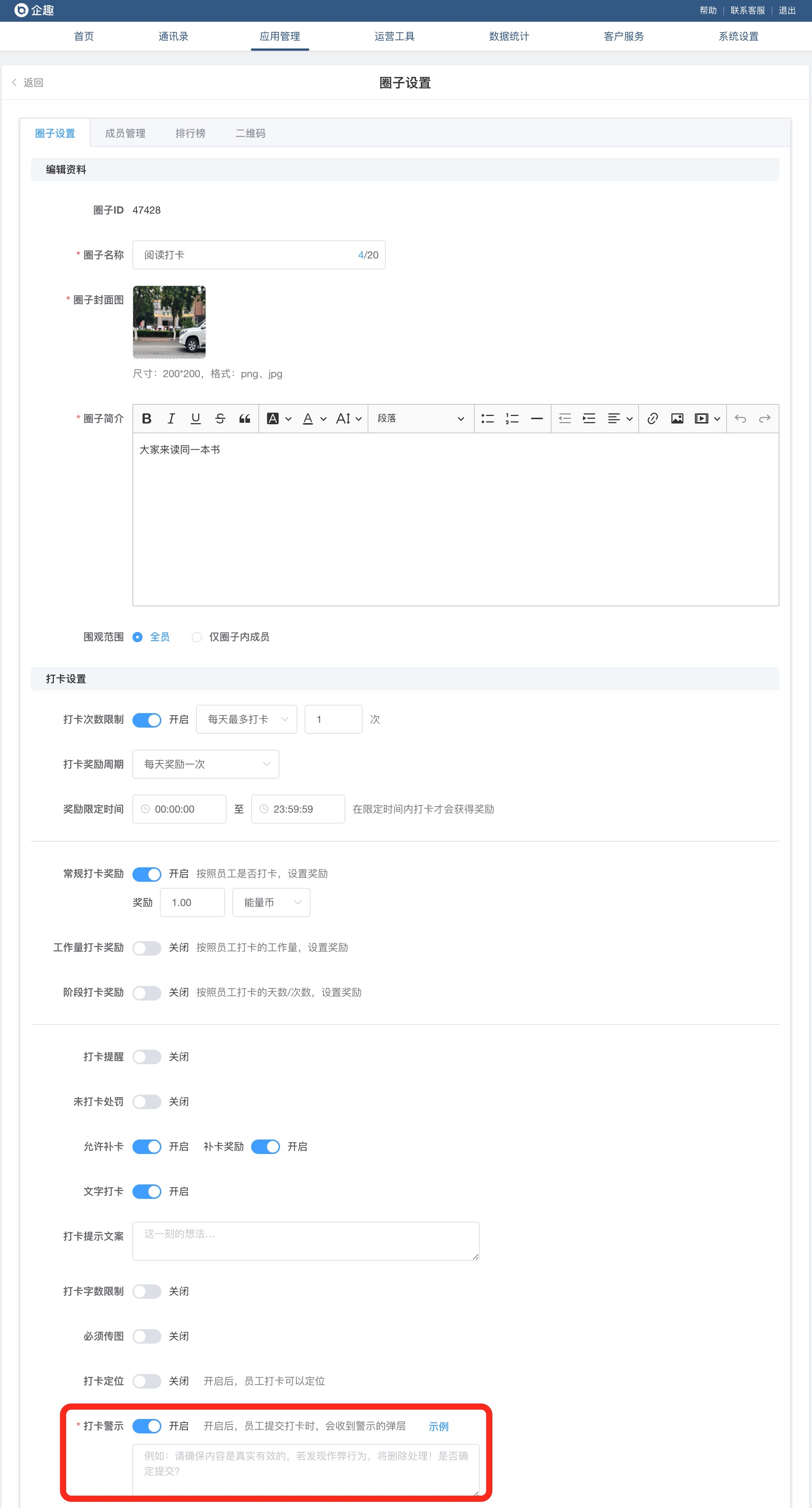Insert a block quote in the editor
The image size is (812, 1508).
pyautogui.click(x=245, y=418)
